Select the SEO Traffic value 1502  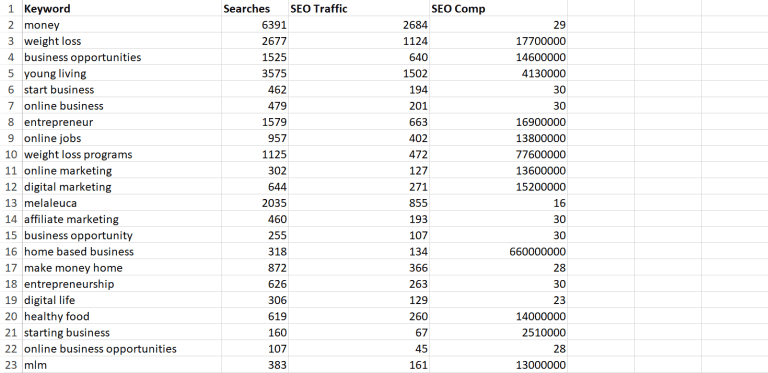359,73
